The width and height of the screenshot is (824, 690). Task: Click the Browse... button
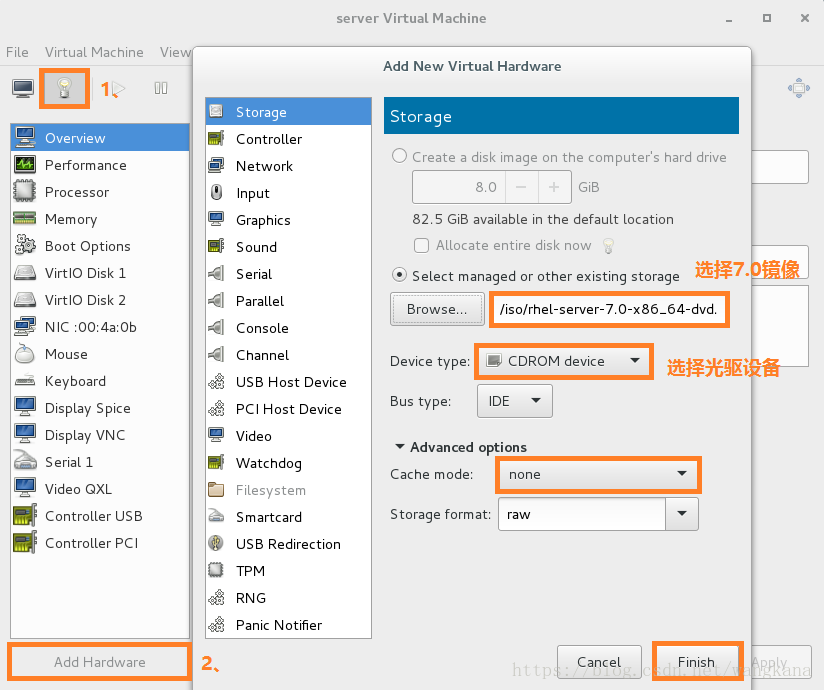pyautogui.click(x=437, y=310)
